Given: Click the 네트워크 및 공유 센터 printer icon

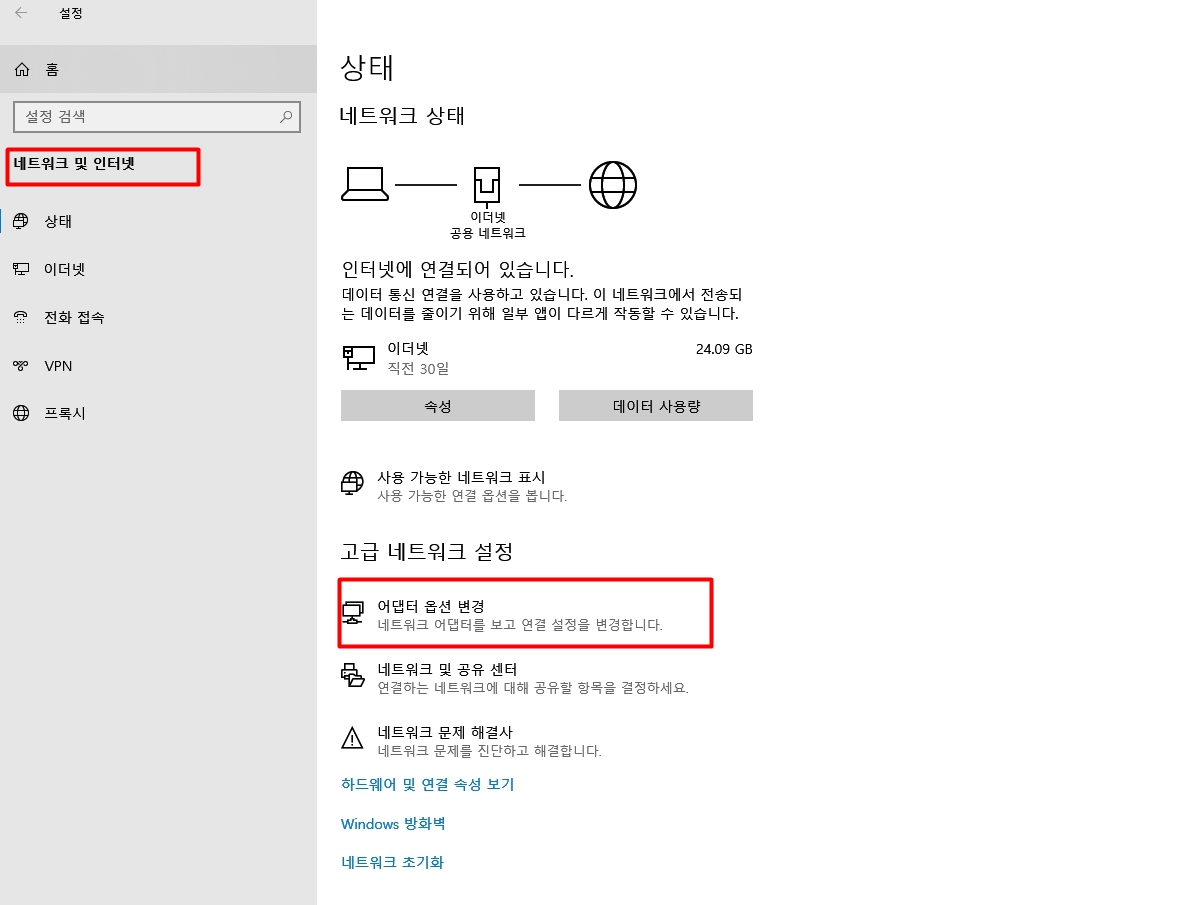Looking at the screenshot, I should point(352,675).
